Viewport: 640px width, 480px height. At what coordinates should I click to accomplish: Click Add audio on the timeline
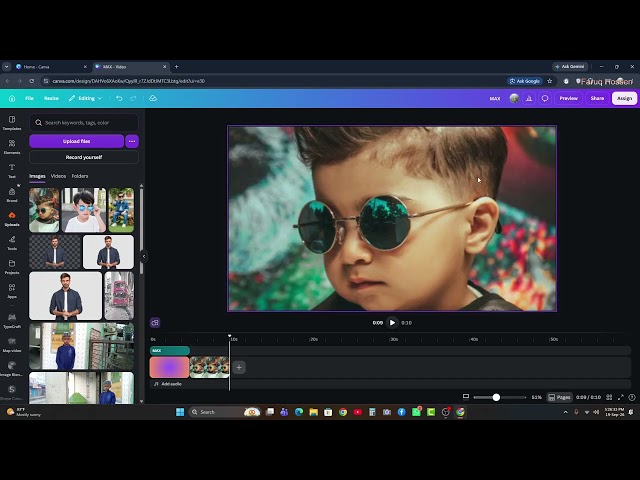click(x=168, y=384)
